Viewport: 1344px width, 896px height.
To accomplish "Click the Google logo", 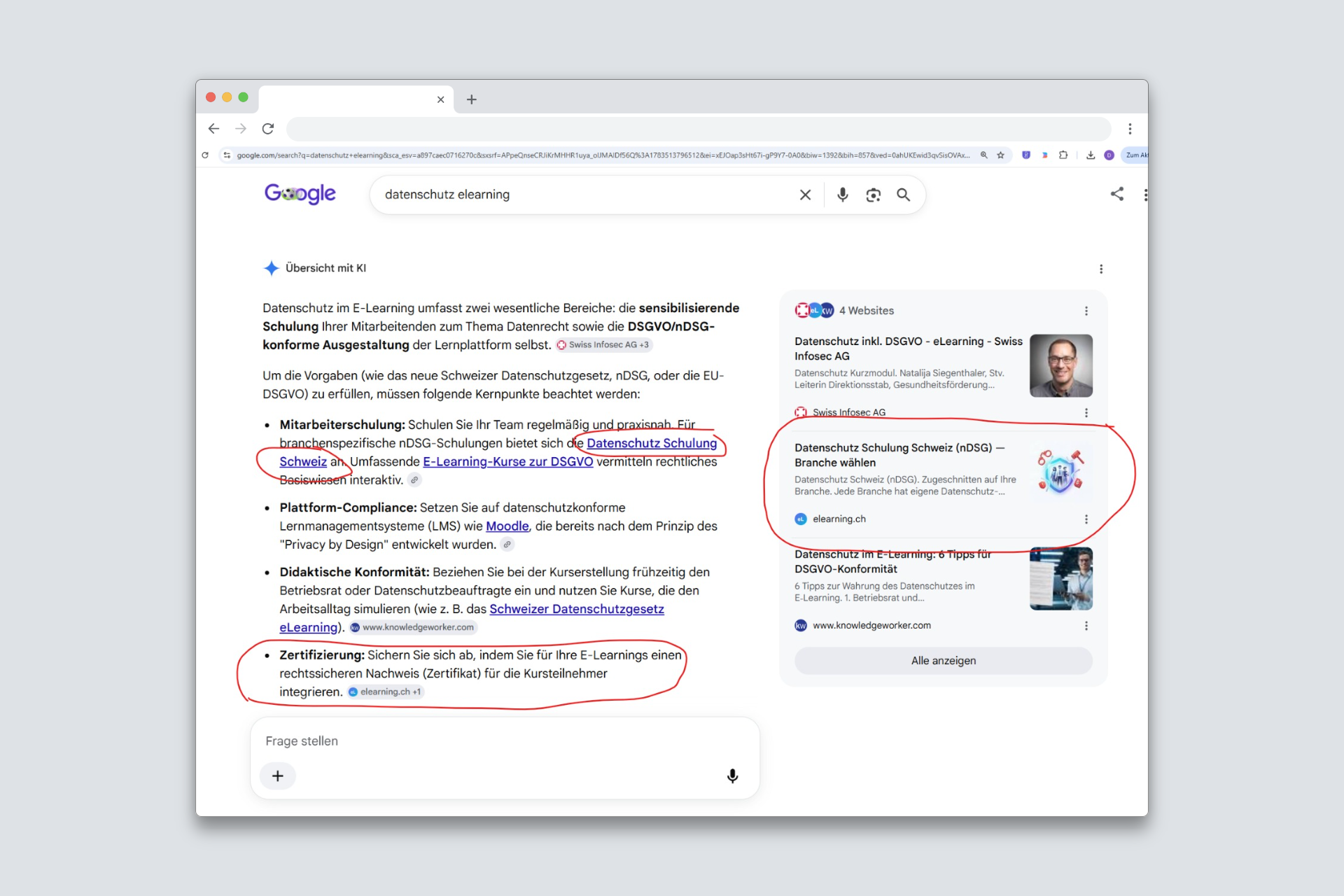I will [300, 193].
